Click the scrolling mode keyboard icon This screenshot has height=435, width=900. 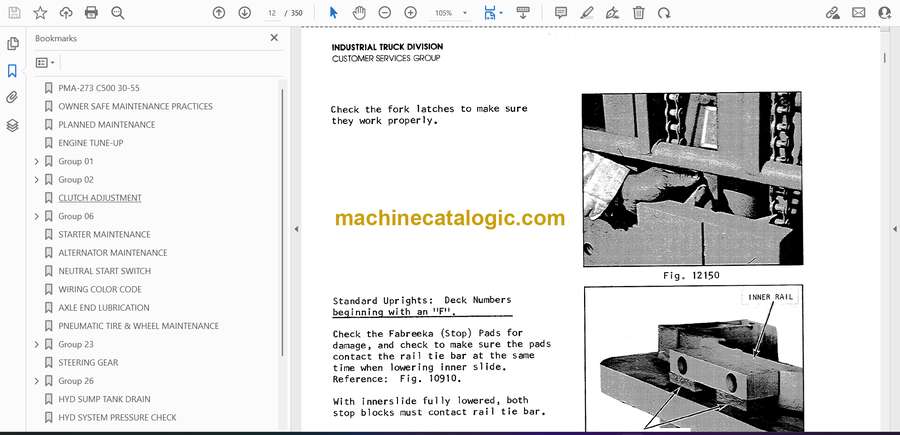click(x=522, y=13)
